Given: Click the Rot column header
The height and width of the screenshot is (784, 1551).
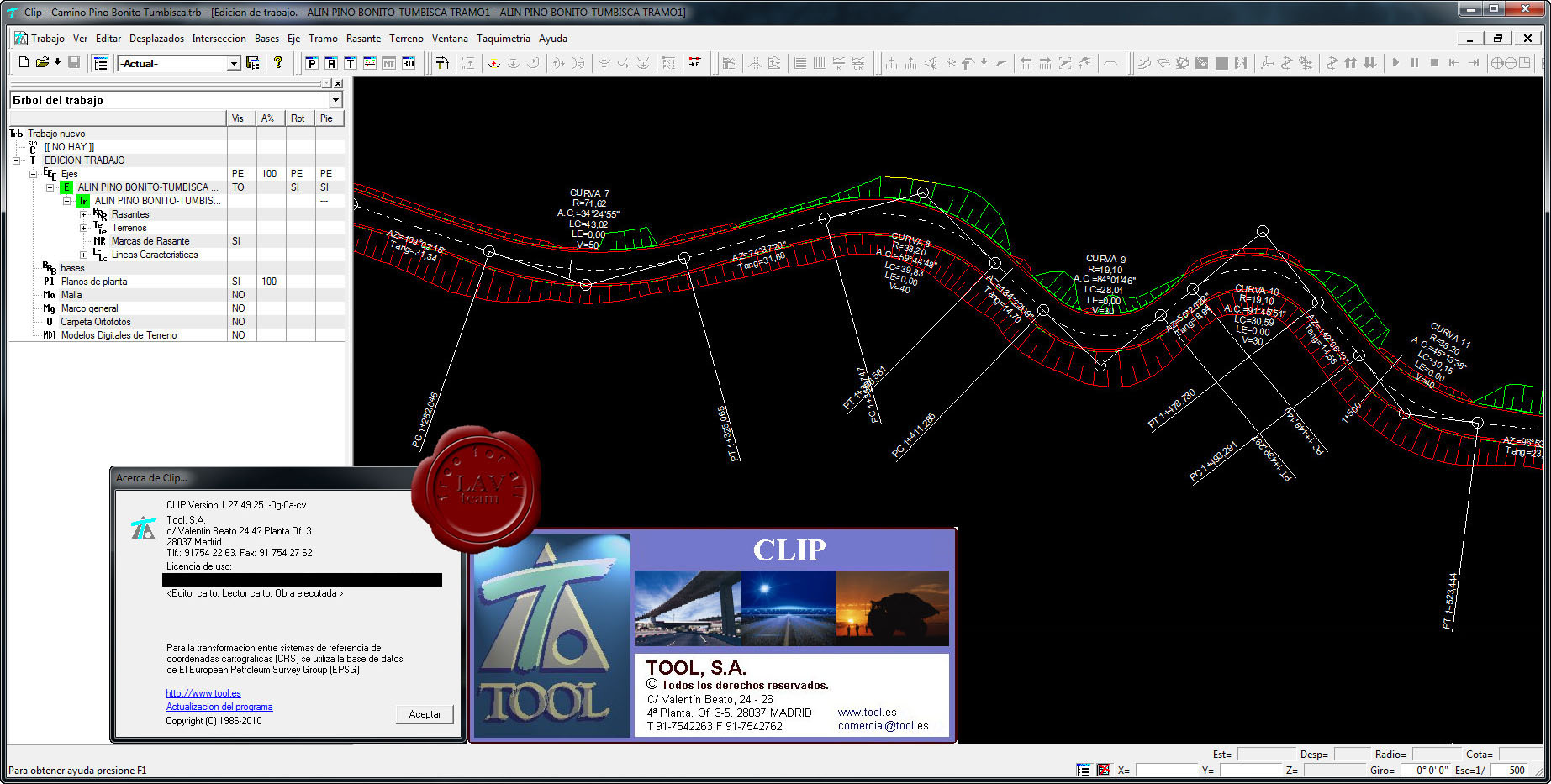Looking at the screenshot, I should (x=300, y=118).
